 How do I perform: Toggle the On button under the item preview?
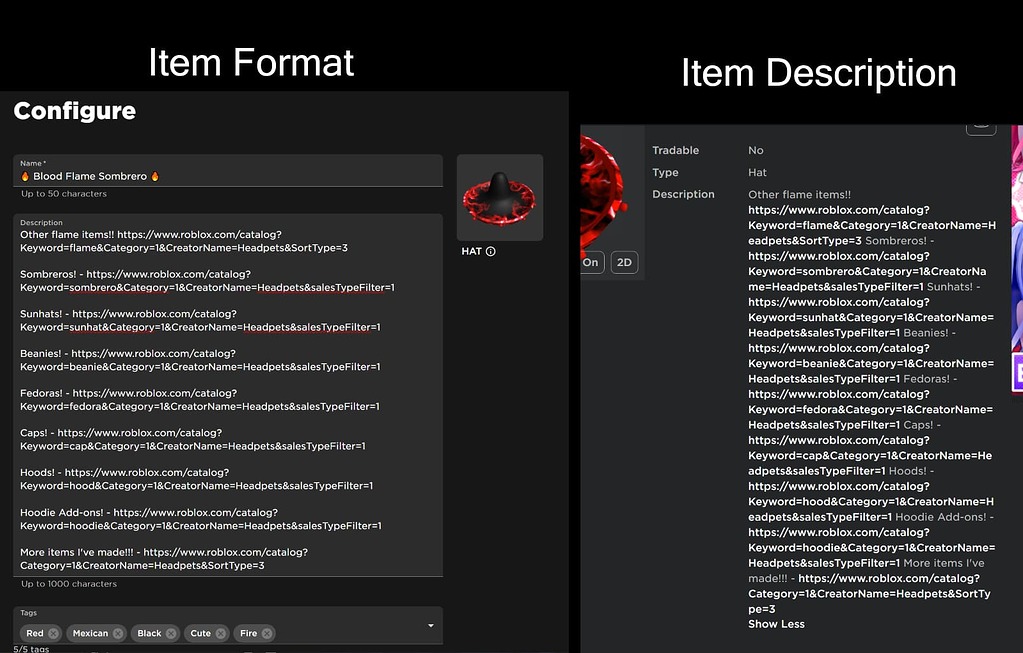590,262
